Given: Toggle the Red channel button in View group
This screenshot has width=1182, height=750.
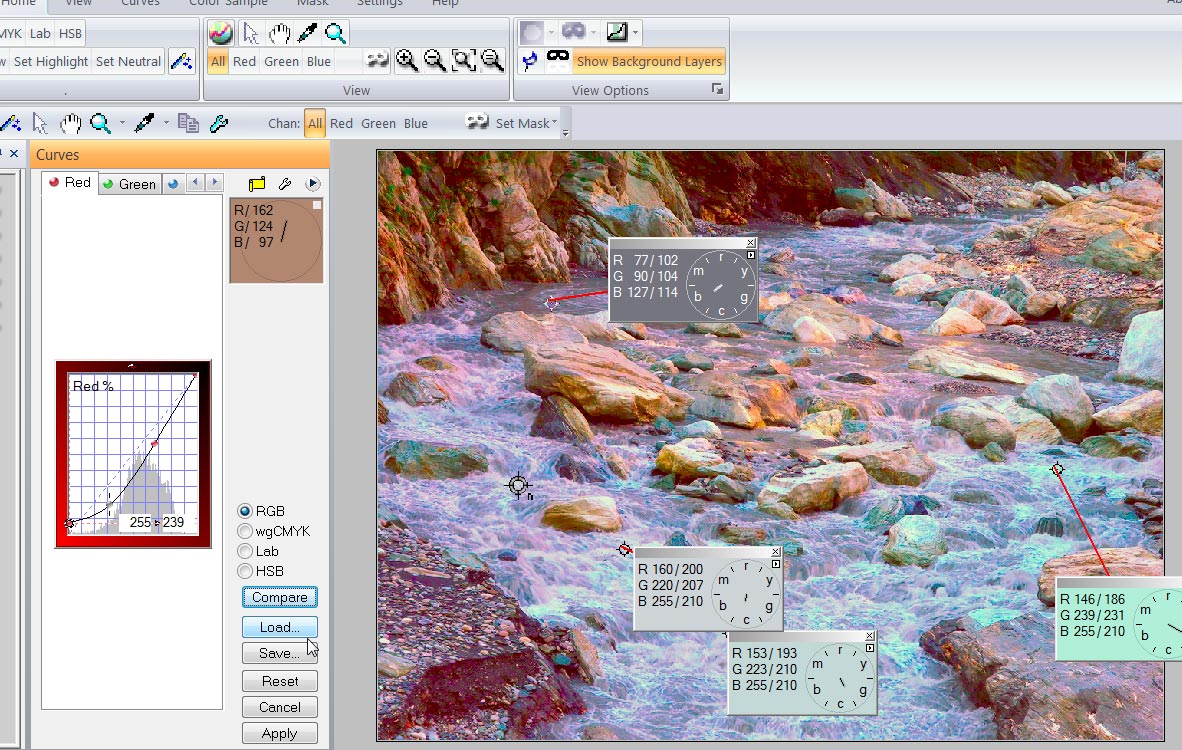Looking at the screenshot, I should 244,61.
